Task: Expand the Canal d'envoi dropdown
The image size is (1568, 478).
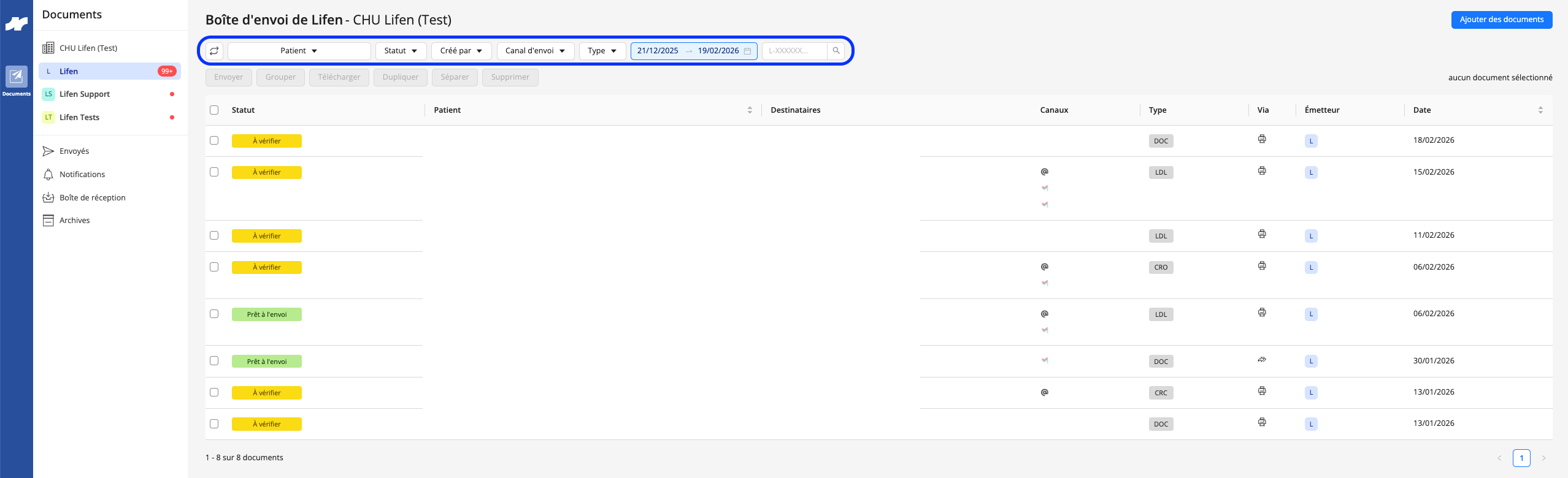Action: [x=535, y=51]
